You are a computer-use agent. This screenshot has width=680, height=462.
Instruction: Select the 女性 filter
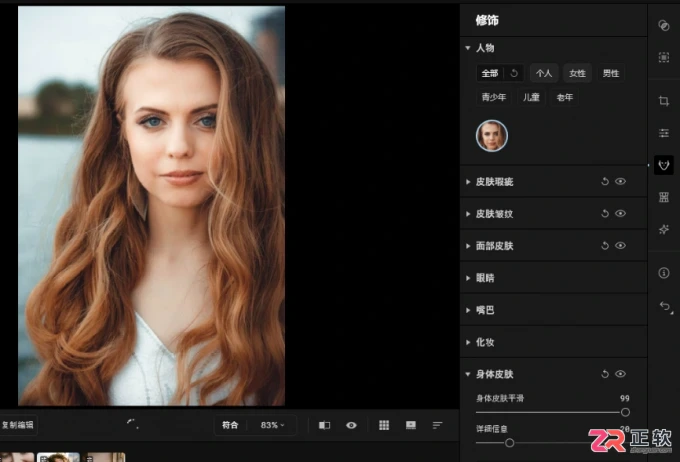click(577, 73)
